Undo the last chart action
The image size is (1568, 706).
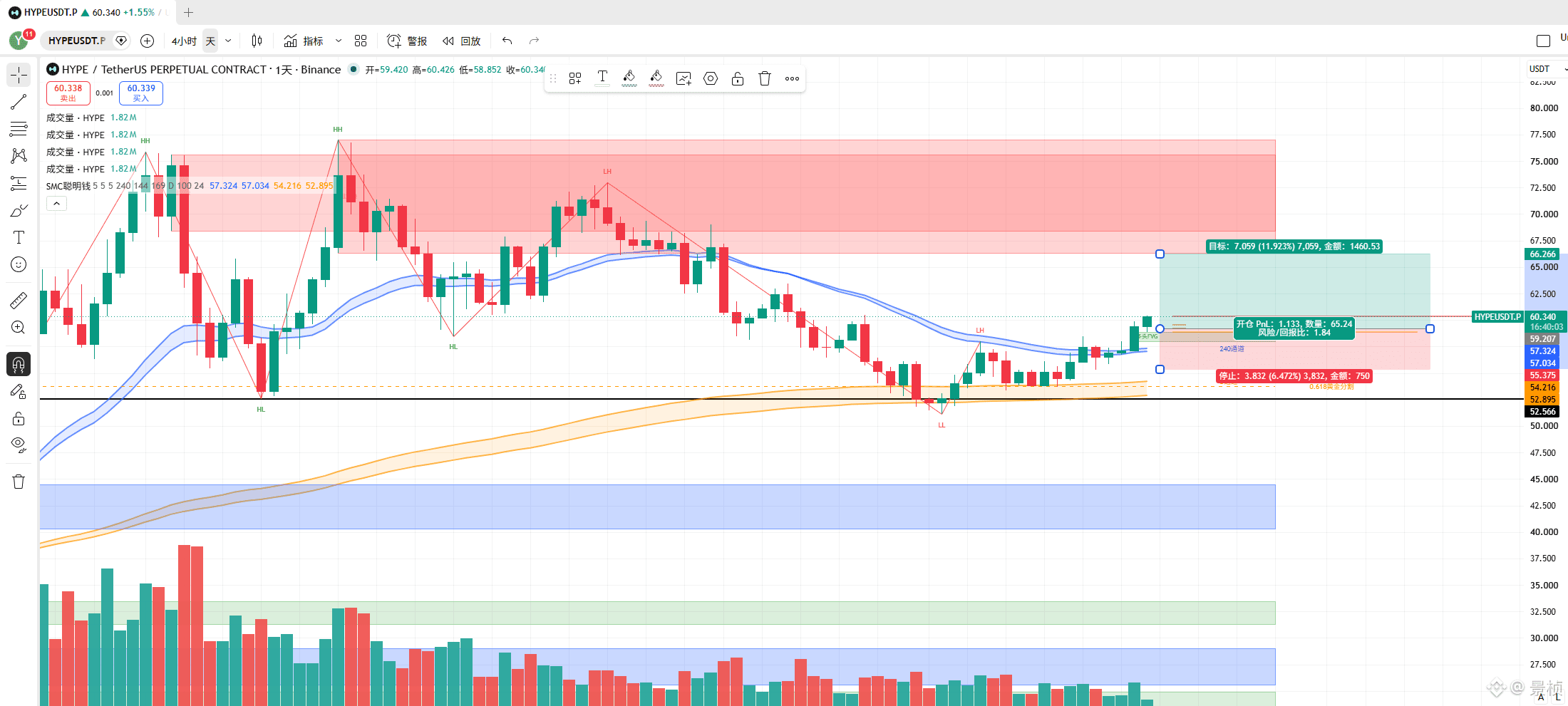pos(507,41)
